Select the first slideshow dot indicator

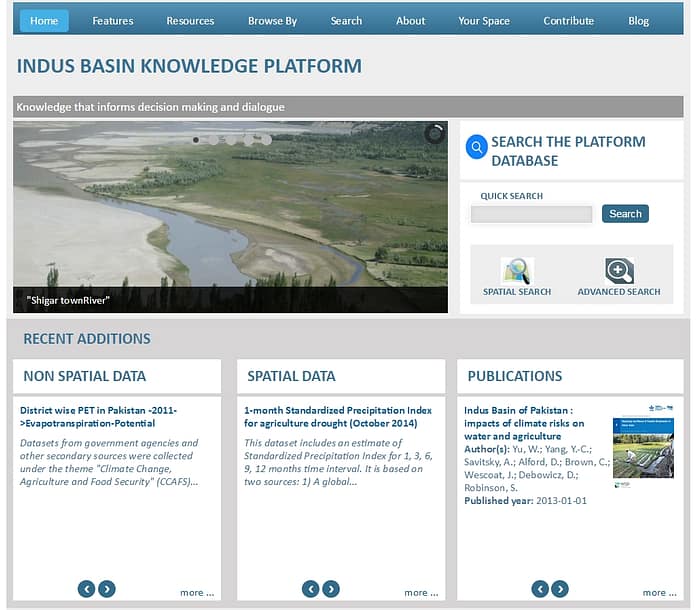(x=196, y=140)
